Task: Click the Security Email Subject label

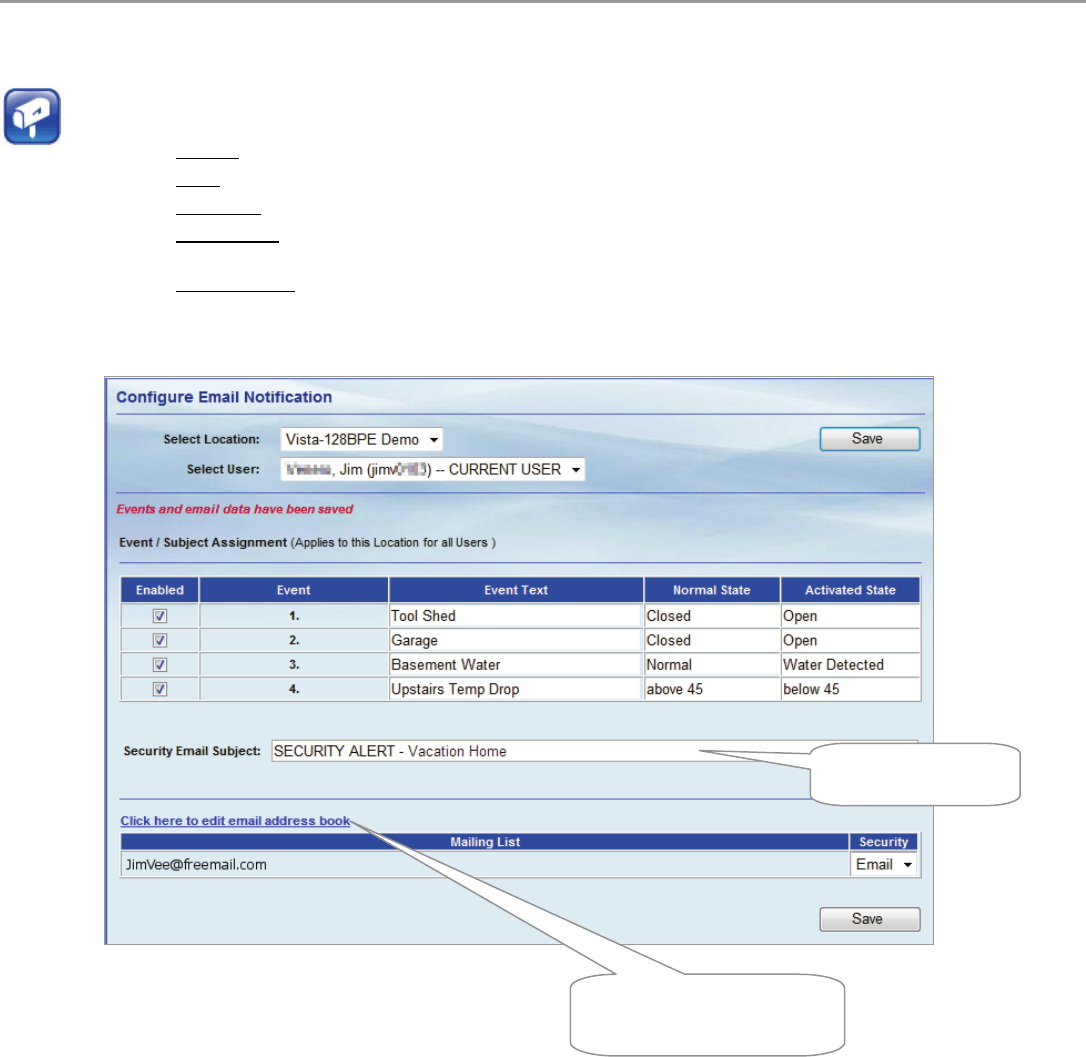Action: (x=192, y=751)
